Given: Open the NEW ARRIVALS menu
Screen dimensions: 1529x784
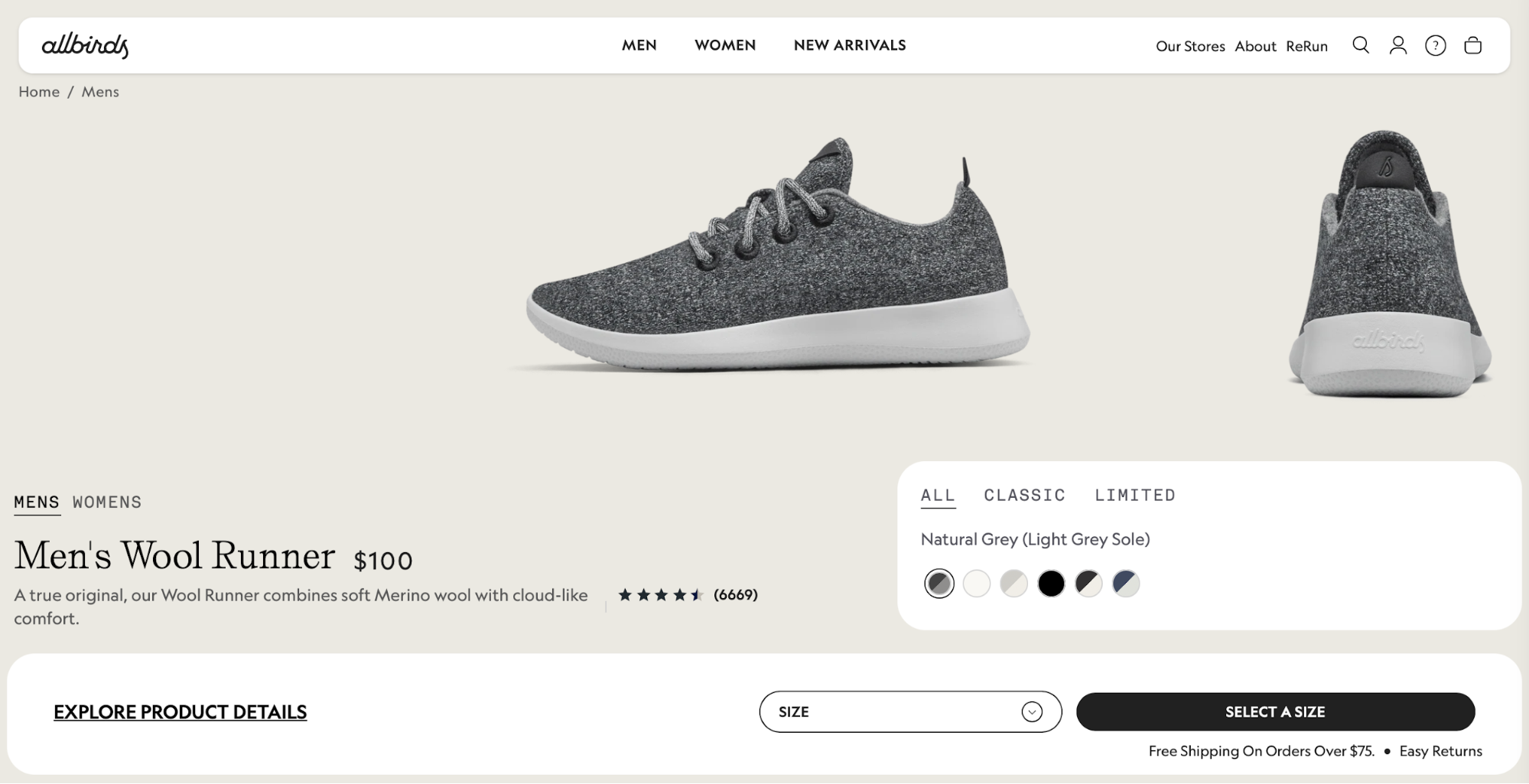Looking at the screenshot, I should click(850, 45).
